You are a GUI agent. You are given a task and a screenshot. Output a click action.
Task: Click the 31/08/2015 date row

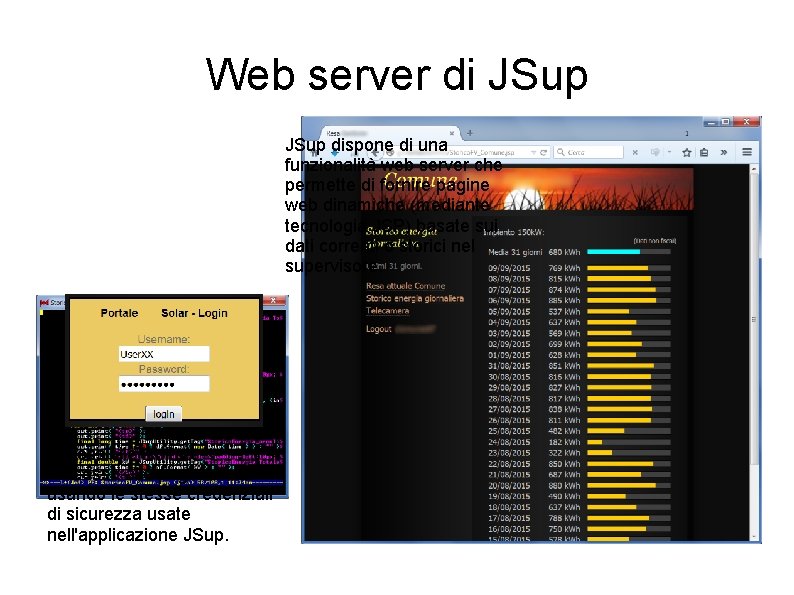coord(509,366)
